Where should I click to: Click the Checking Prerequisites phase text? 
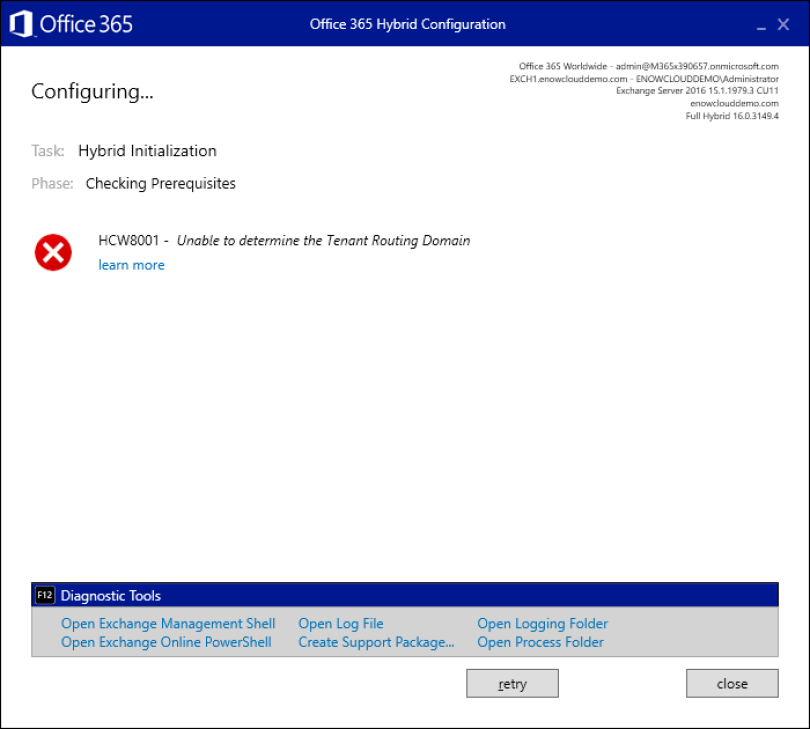tap(161, 183)
